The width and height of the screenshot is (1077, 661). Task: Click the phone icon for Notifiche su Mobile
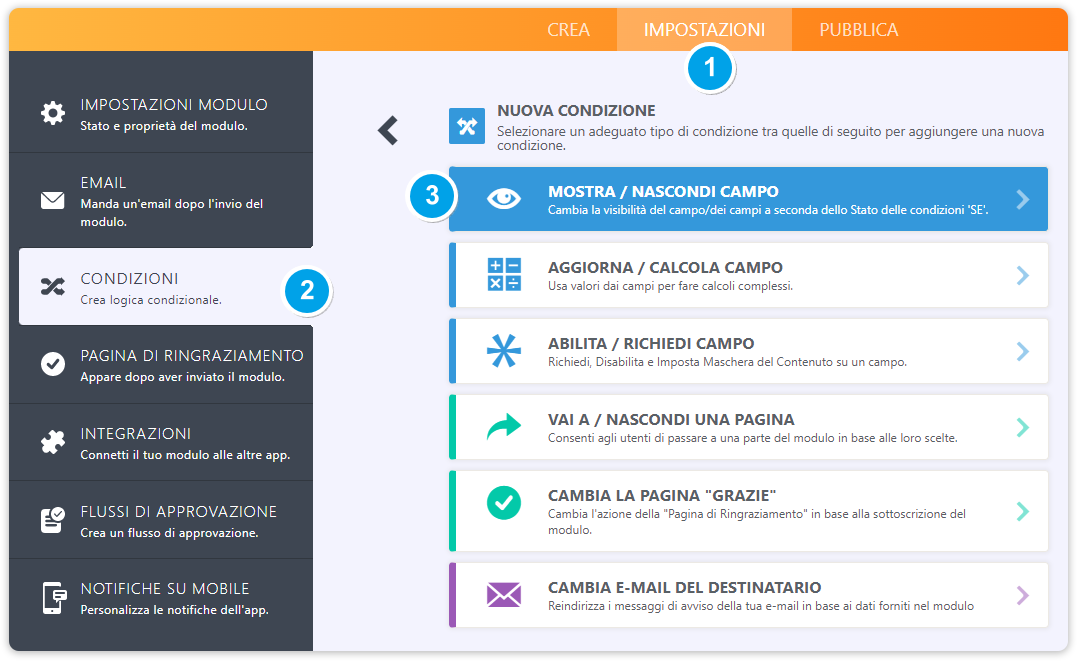(x=54, y=598)
